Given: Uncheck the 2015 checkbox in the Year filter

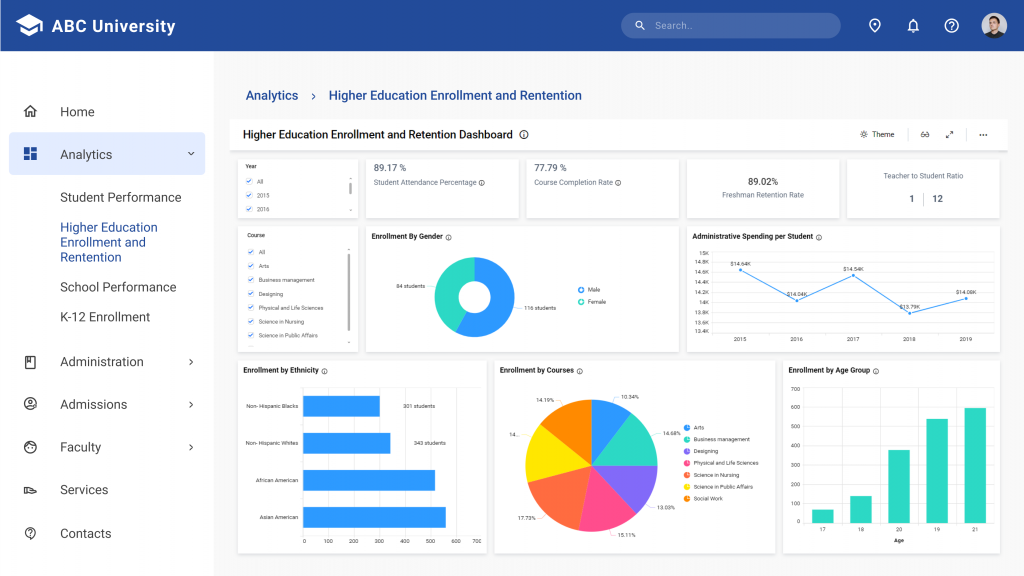Looking at the screenshot, I should 248,195.
